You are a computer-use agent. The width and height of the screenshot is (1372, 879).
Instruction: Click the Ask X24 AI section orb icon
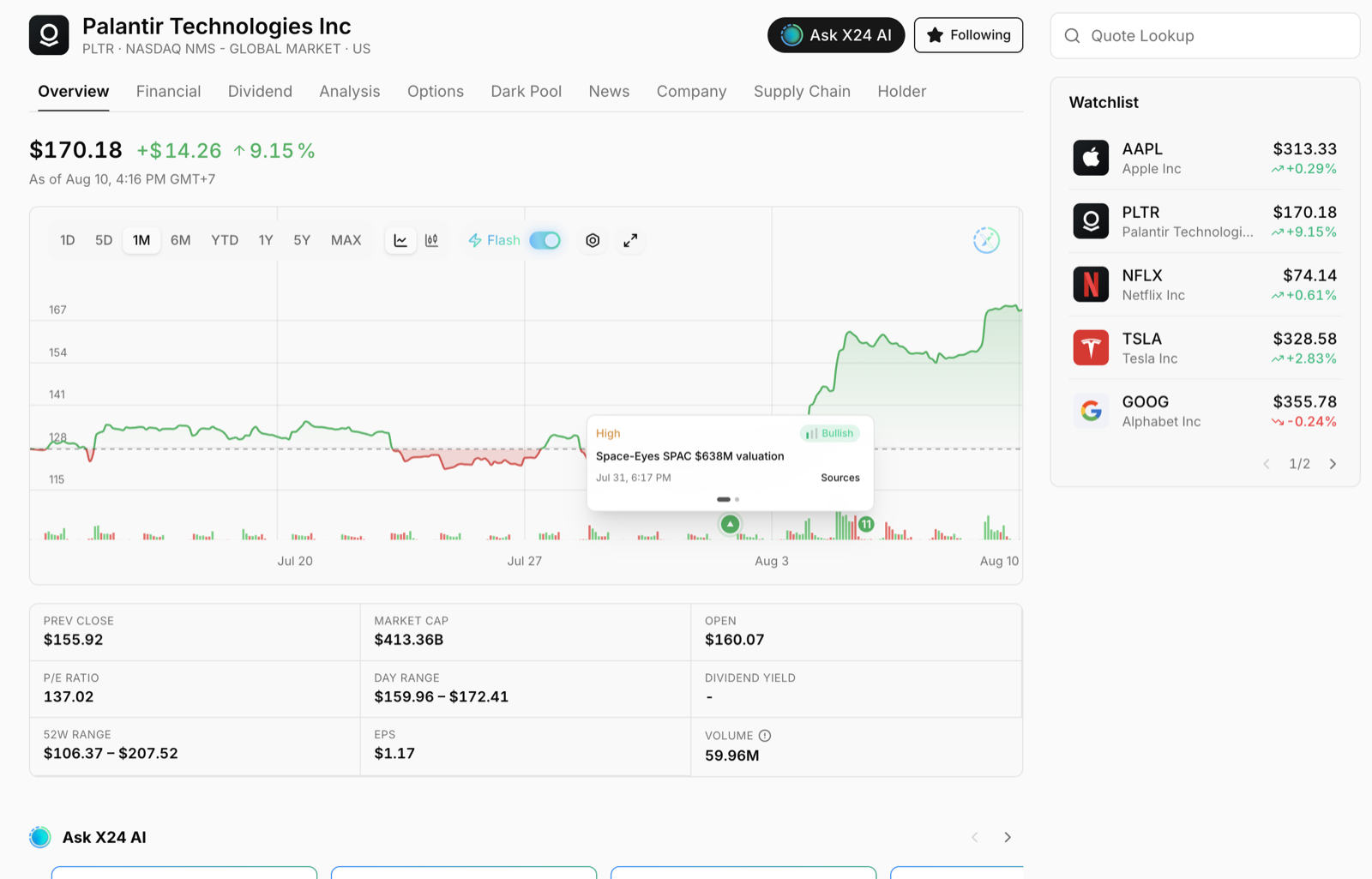click(40, 837)
